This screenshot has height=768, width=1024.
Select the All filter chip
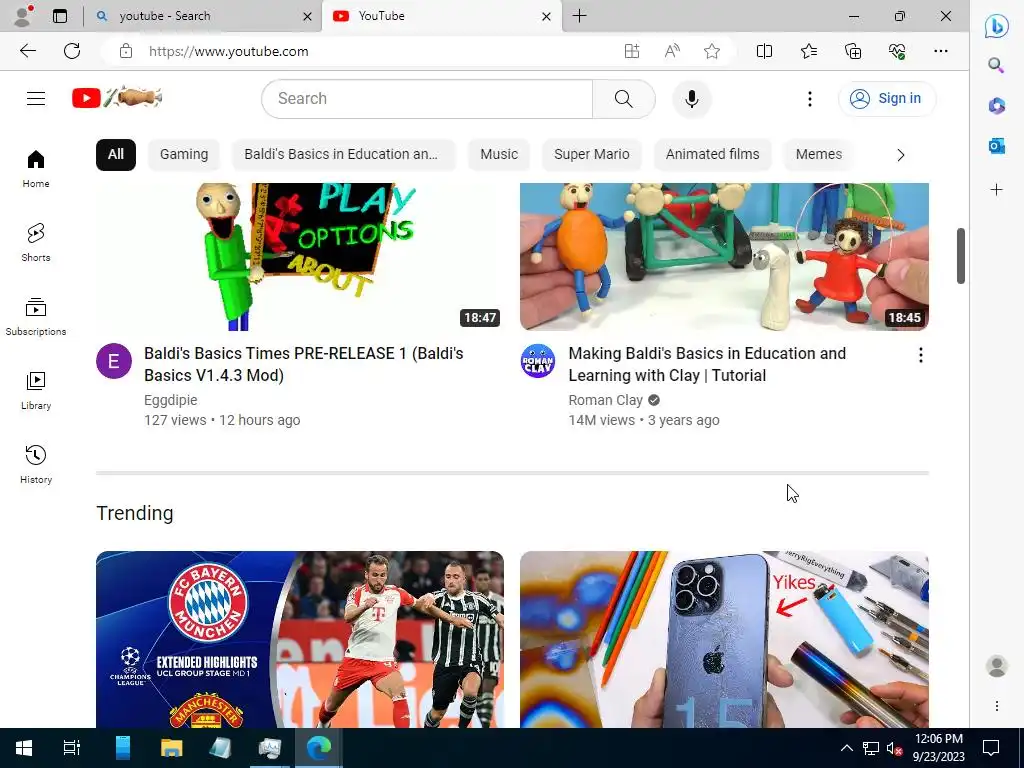(x=116, y=155)
